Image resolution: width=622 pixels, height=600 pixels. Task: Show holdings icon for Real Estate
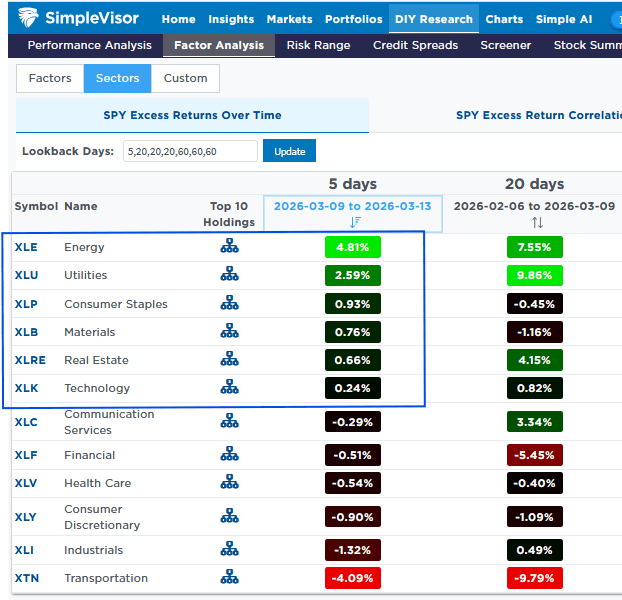click(230, 360)
